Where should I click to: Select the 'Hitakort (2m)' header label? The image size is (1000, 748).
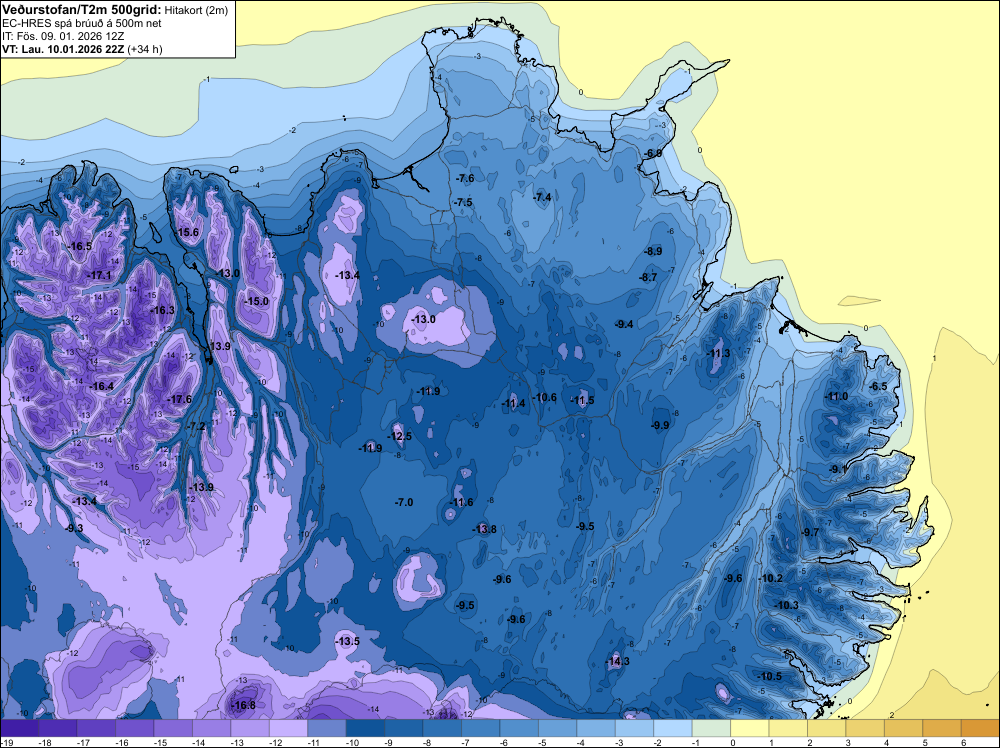pos(196,10)
